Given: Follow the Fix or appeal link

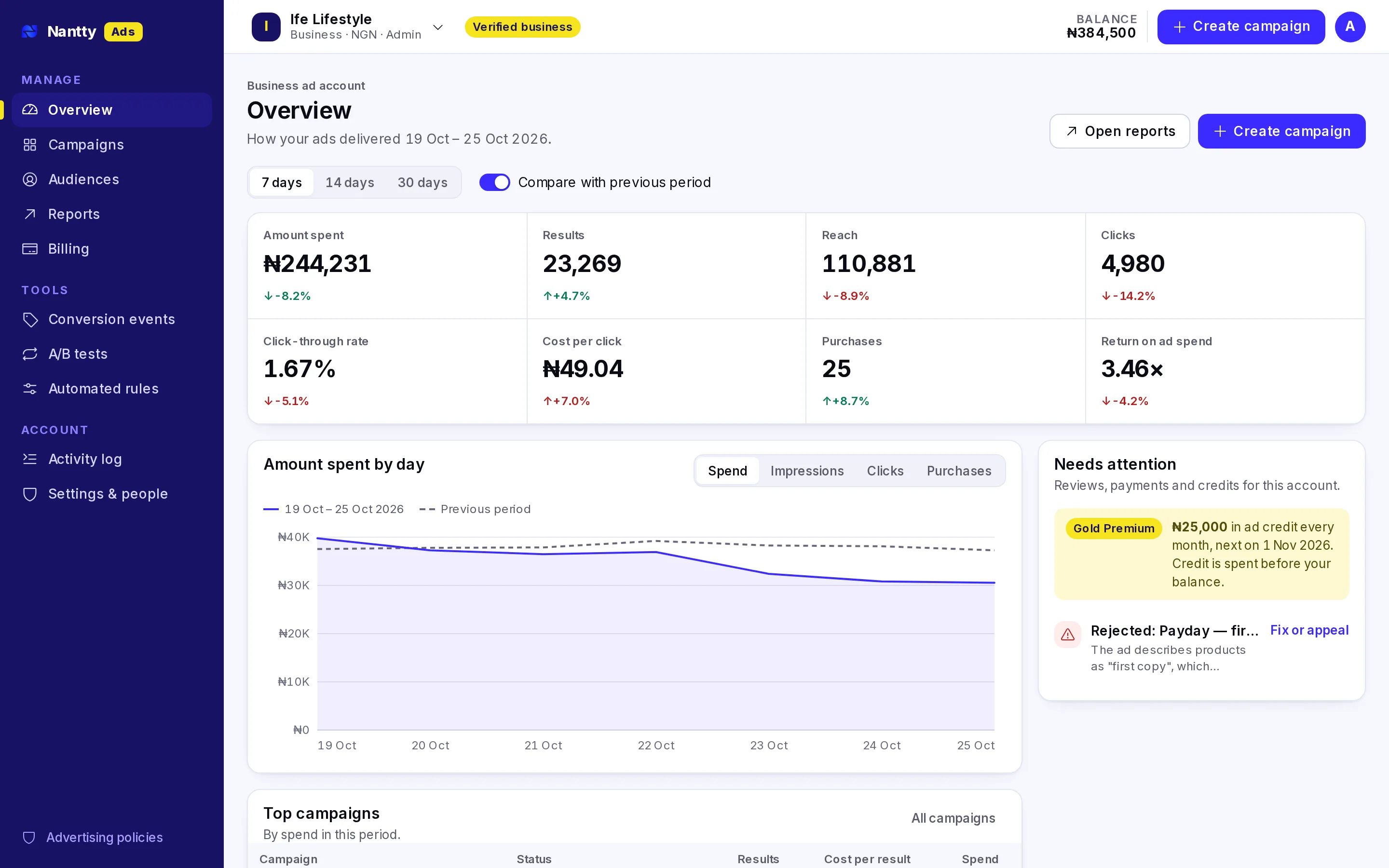Looking at the screenshot, I should [x=1309, y=630].
